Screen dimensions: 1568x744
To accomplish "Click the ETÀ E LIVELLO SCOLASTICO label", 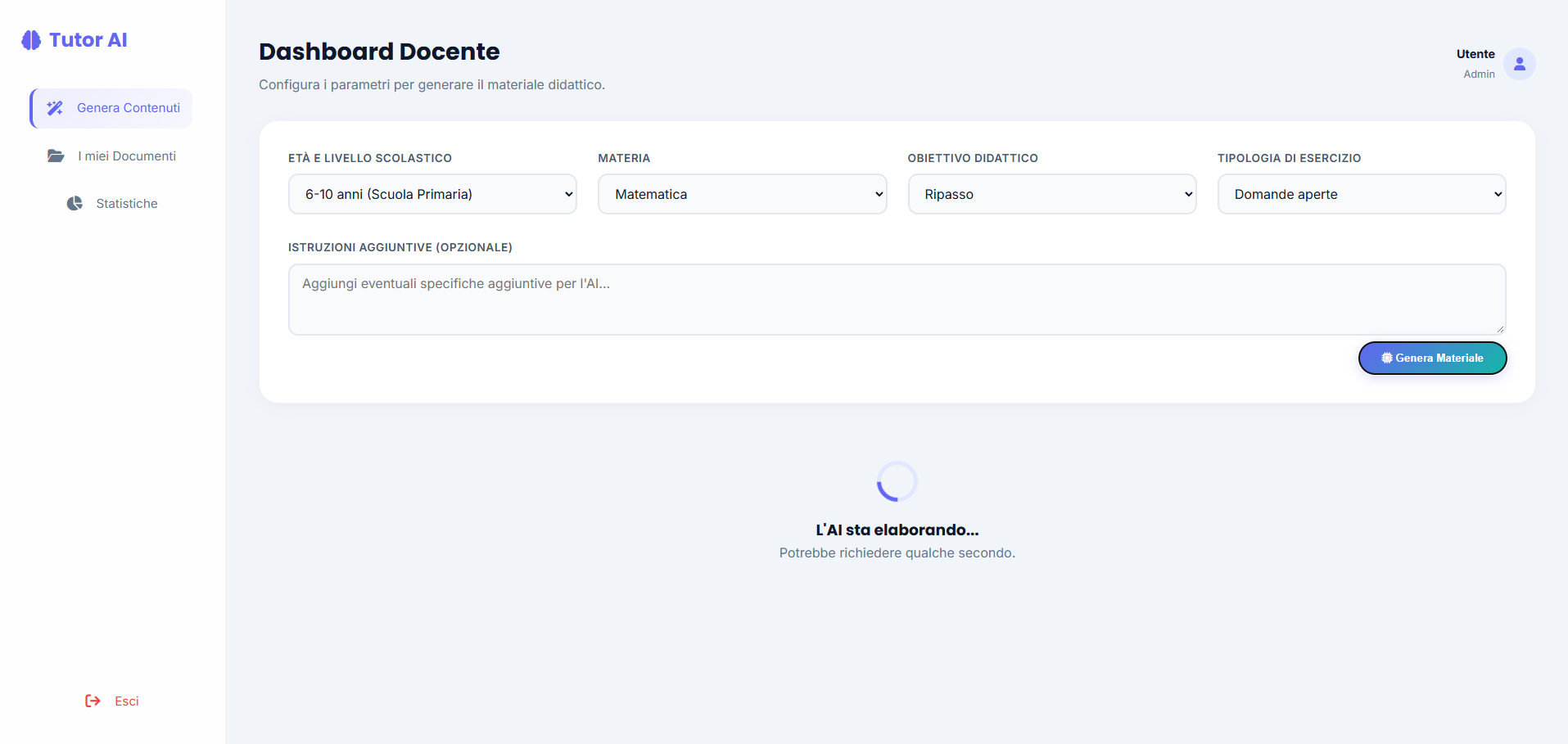I will tap(370, 158).
